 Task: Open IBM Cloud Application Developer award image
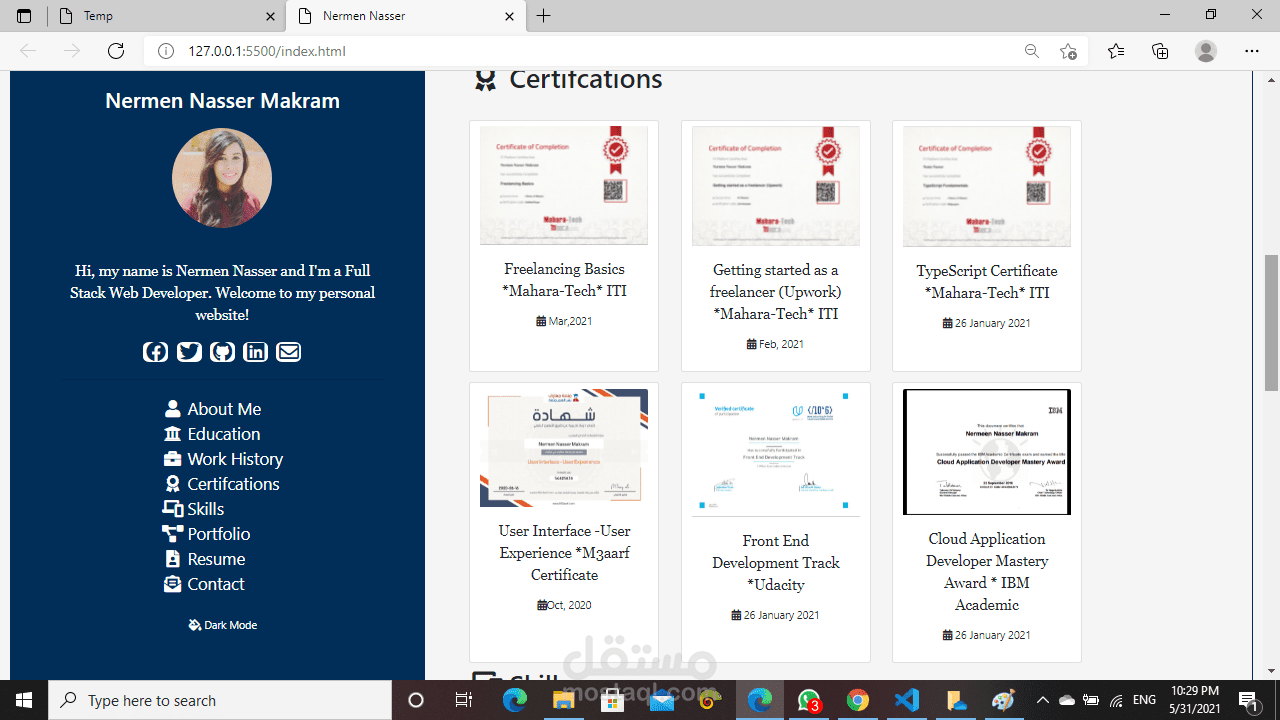tap(987, 452)
